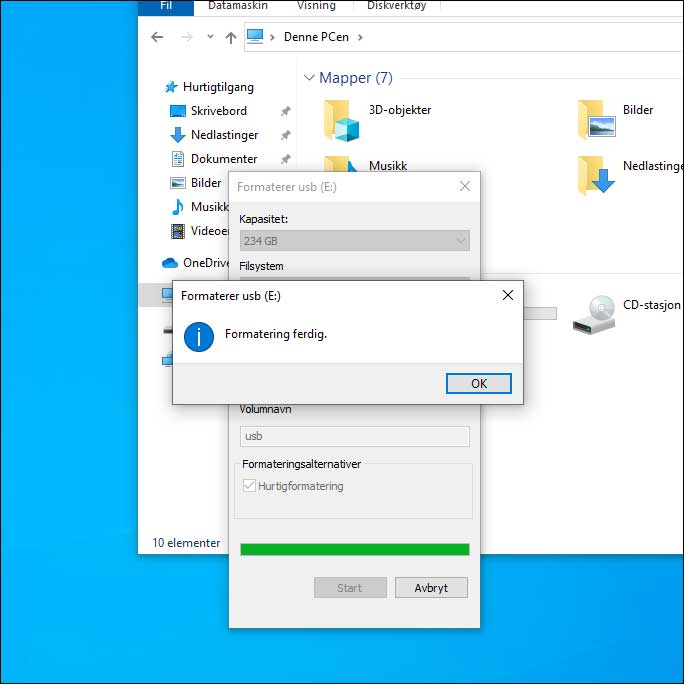The height and width of the screenshot is (684, 684).
Task: Collapse the Mapper (7) section
Action: tap(308, 78)
